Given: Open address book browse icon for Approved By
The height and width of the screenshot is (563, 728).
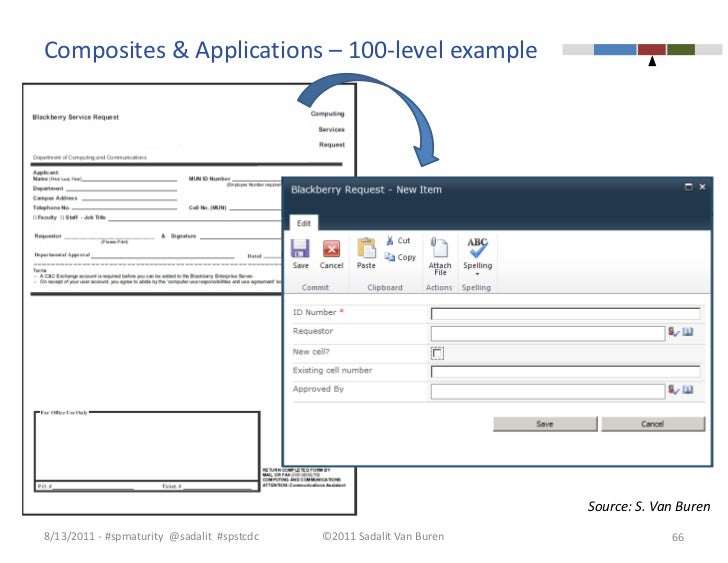Looking at the screenshot, I should (x=688, y=390).
